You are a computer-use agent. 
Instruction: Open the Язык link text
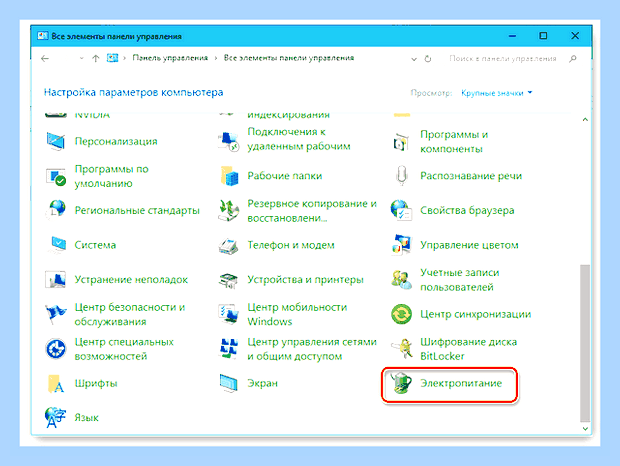coord(87,418)
